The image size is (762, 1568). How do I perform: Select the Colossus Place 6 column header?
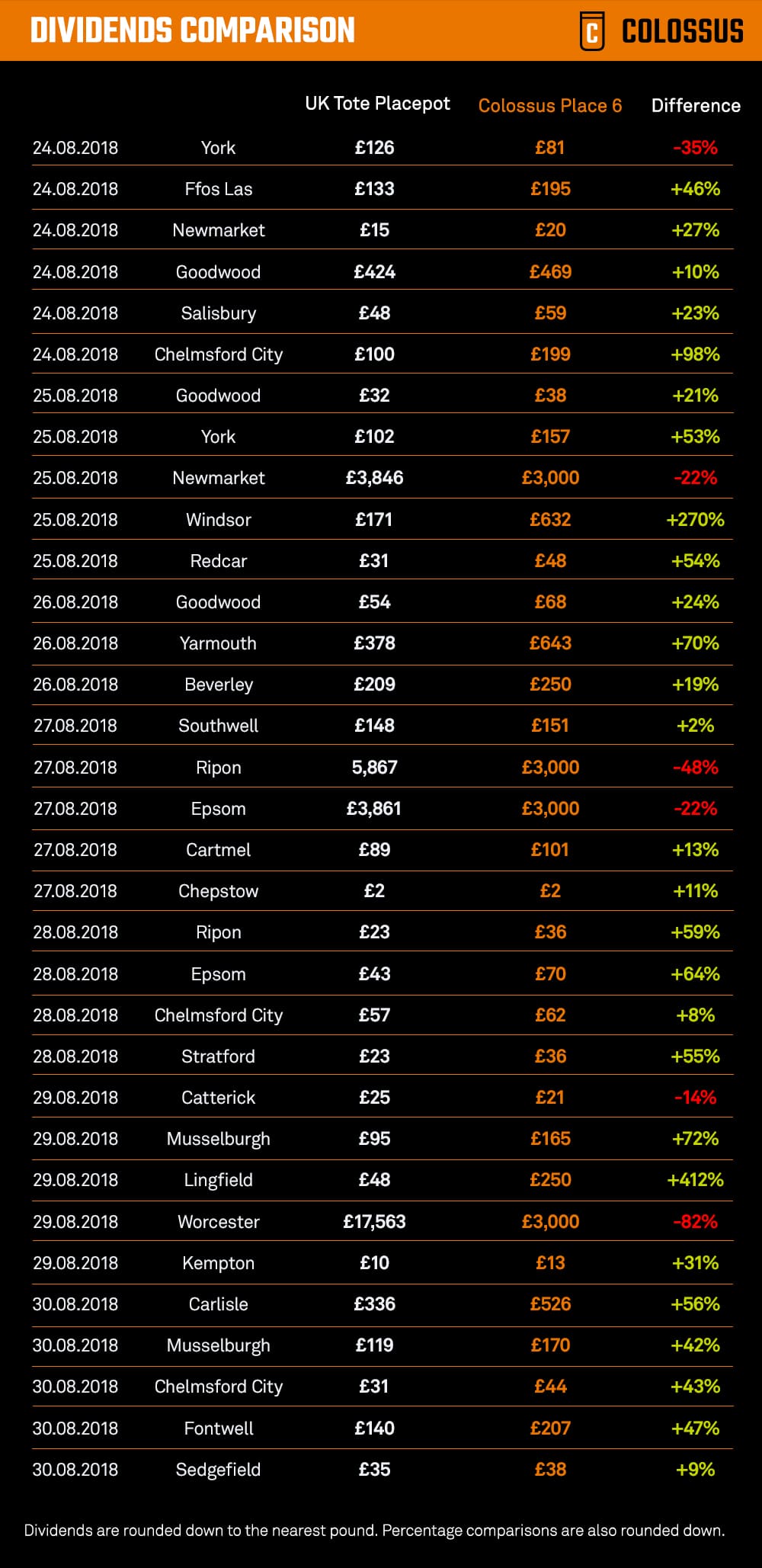coord(549,106)
